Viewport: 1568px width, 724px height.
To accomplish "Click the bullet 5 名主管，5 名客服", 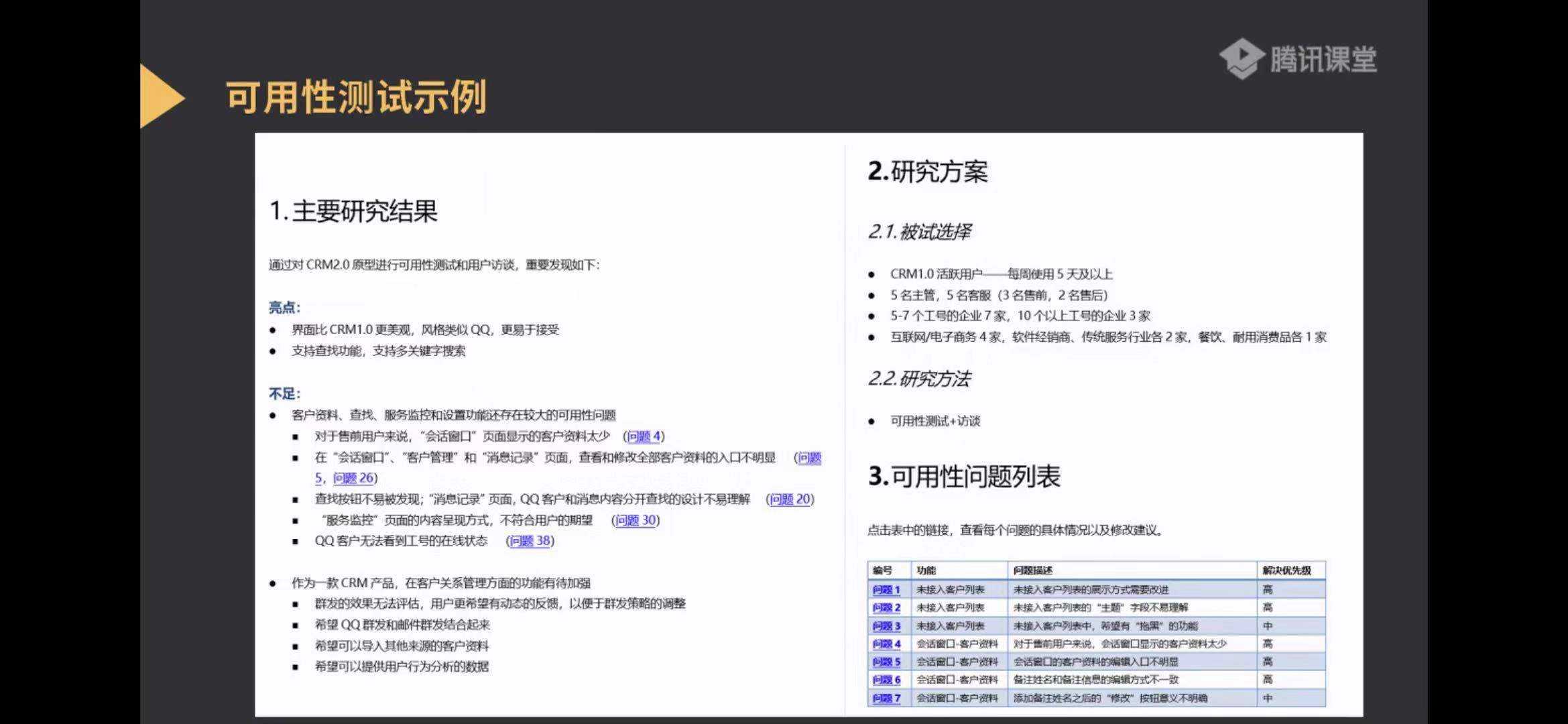I will click(x=999, y=295).
